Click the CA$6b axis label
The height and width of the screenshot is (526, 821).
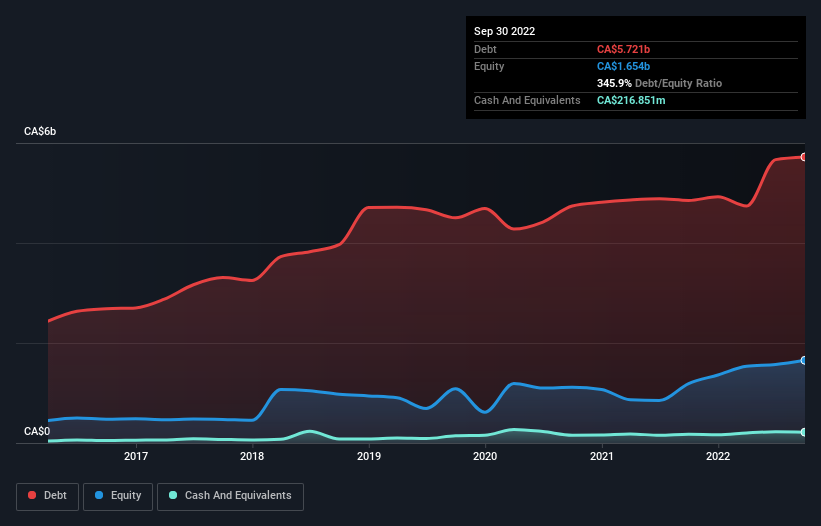click(x=40, y=131)
